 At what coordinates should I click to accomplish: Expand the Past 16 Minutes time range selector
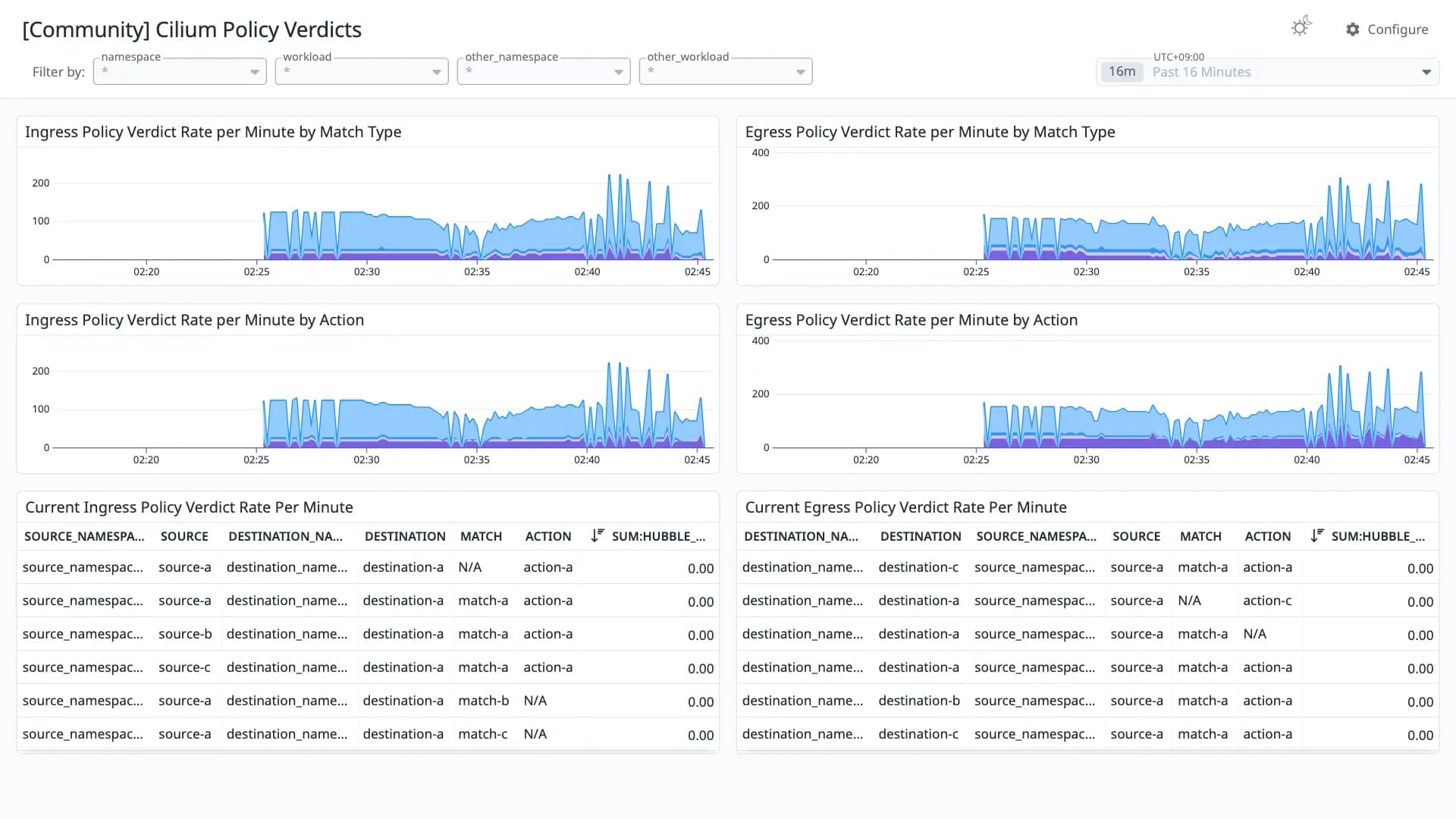[x=1267, y=72]
